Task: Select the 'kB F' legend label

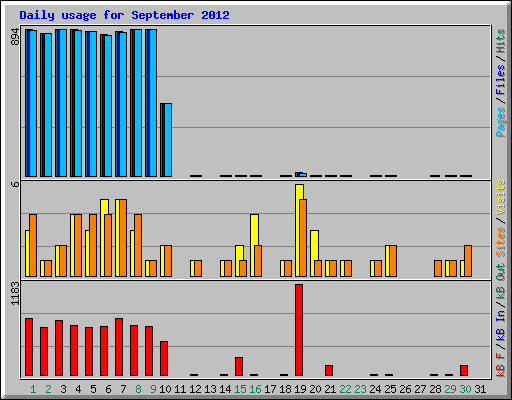Action: [501, 365]
